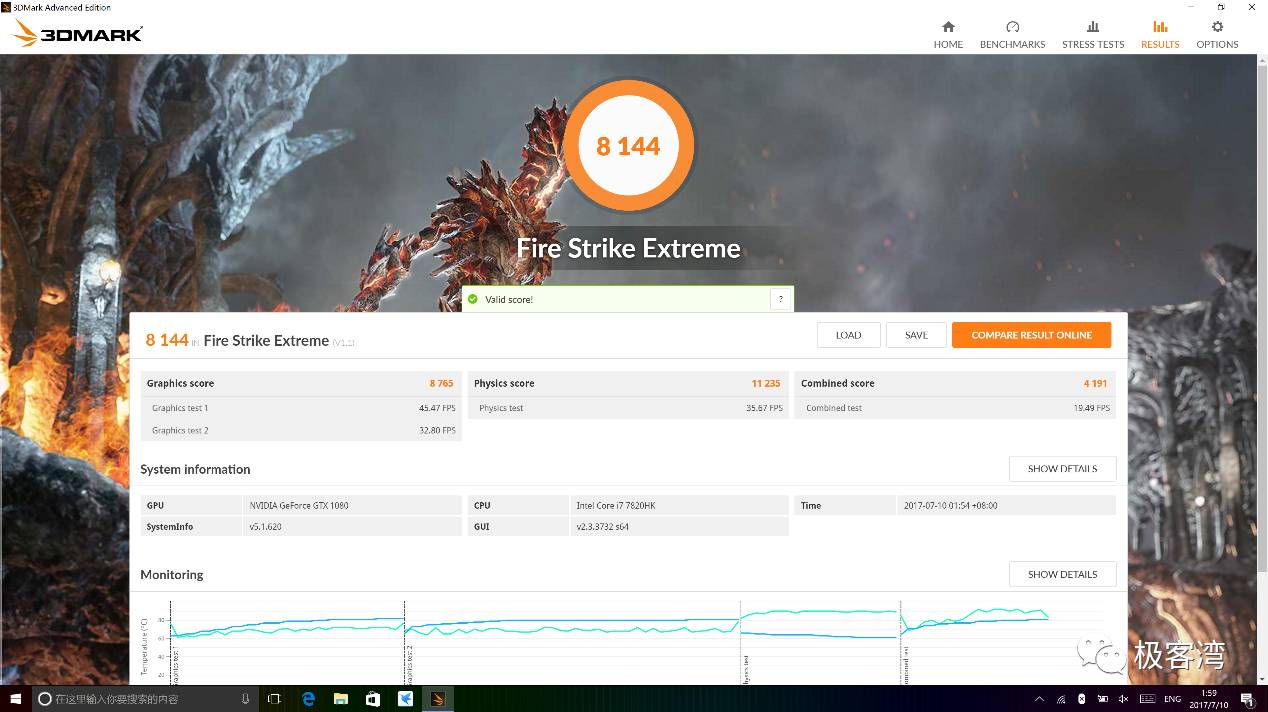Switch input language via ENG indicator

[x=1174, y=699]
